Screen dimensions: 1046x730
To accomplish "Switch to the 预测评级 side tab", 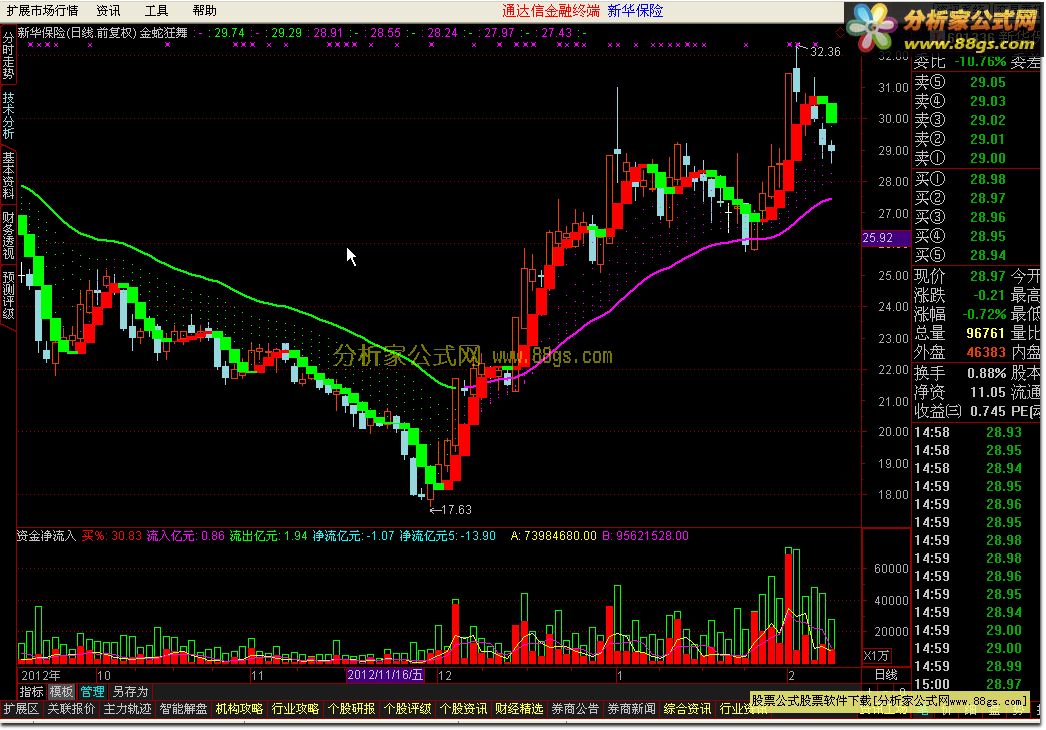I will pyautogui.click(x=8, y=295).
